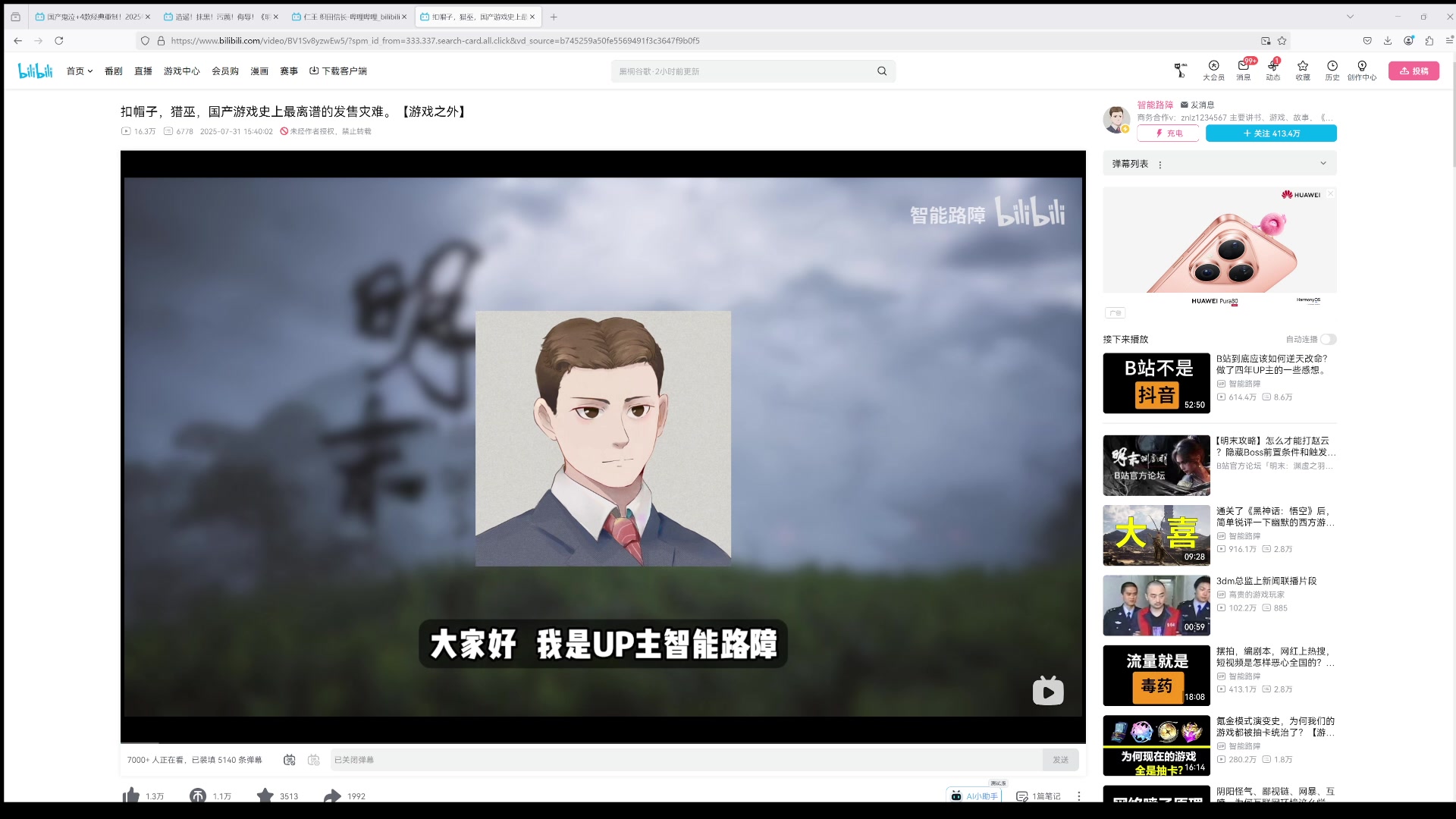Click the 投稿 upload button
The image size is (1456, 819).
(1414, 71)
